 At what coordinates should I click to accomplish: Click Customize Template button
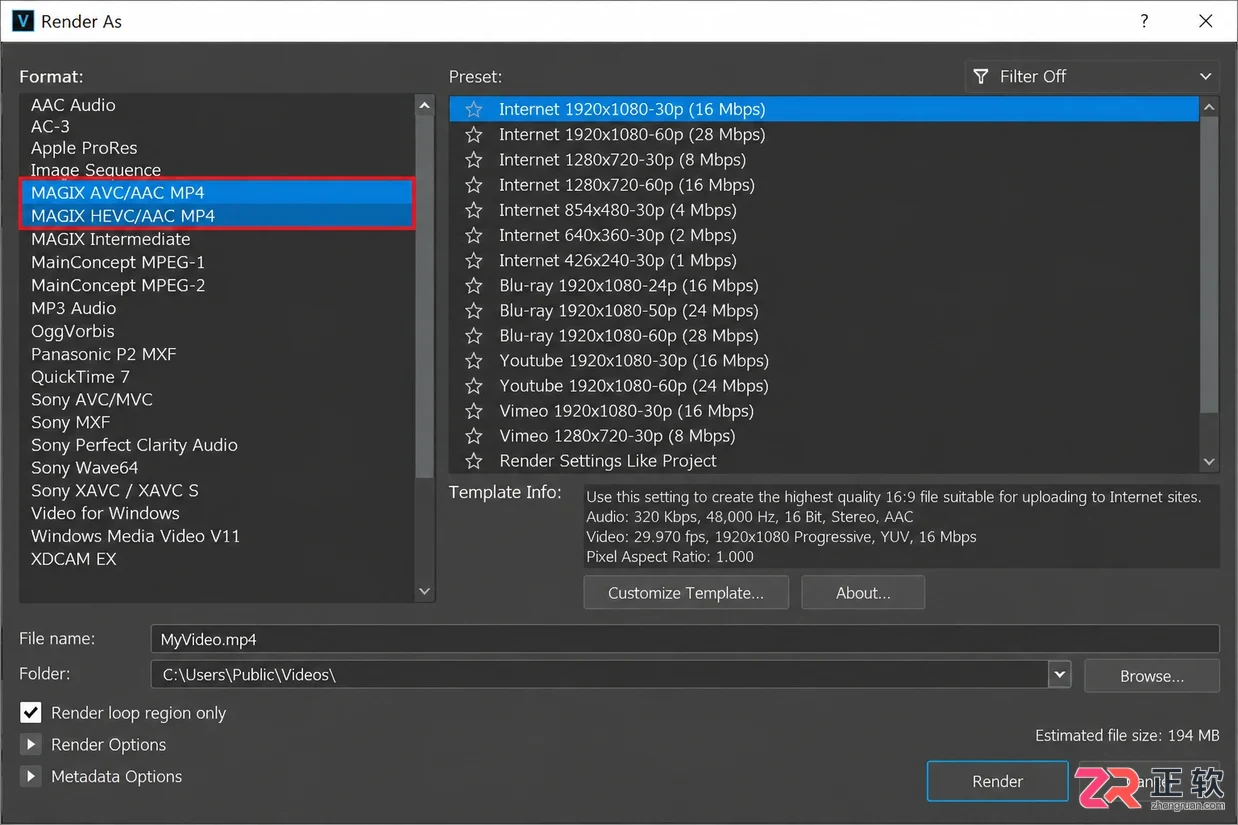(x=686, y=593)
